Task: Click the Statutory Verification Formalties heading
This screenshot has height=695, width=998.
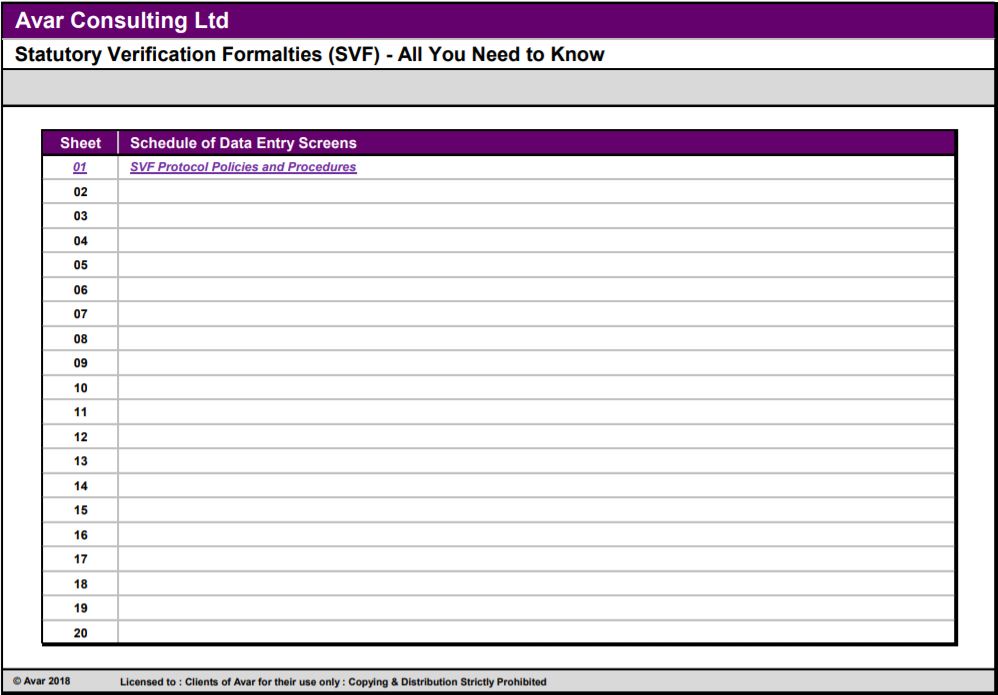Action: point(309,55)
